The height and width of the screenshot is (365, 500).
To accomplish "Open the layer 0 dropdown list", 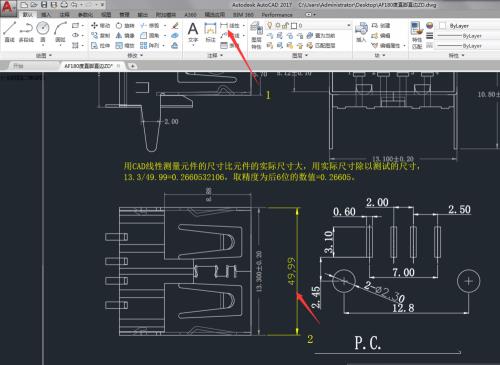I will 349,25.
